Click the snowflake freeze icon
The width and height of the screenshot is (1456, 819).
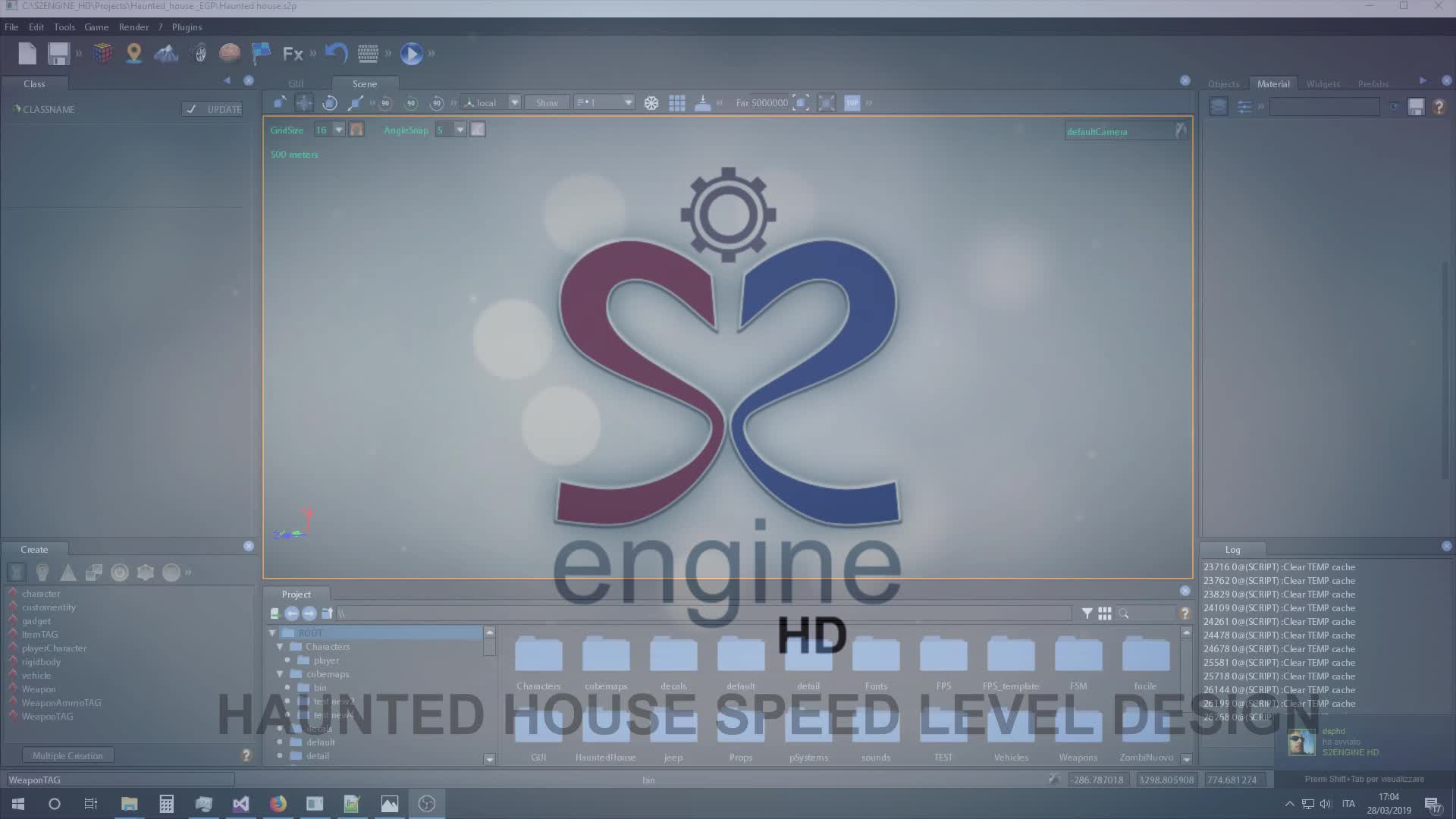[651, 103]
